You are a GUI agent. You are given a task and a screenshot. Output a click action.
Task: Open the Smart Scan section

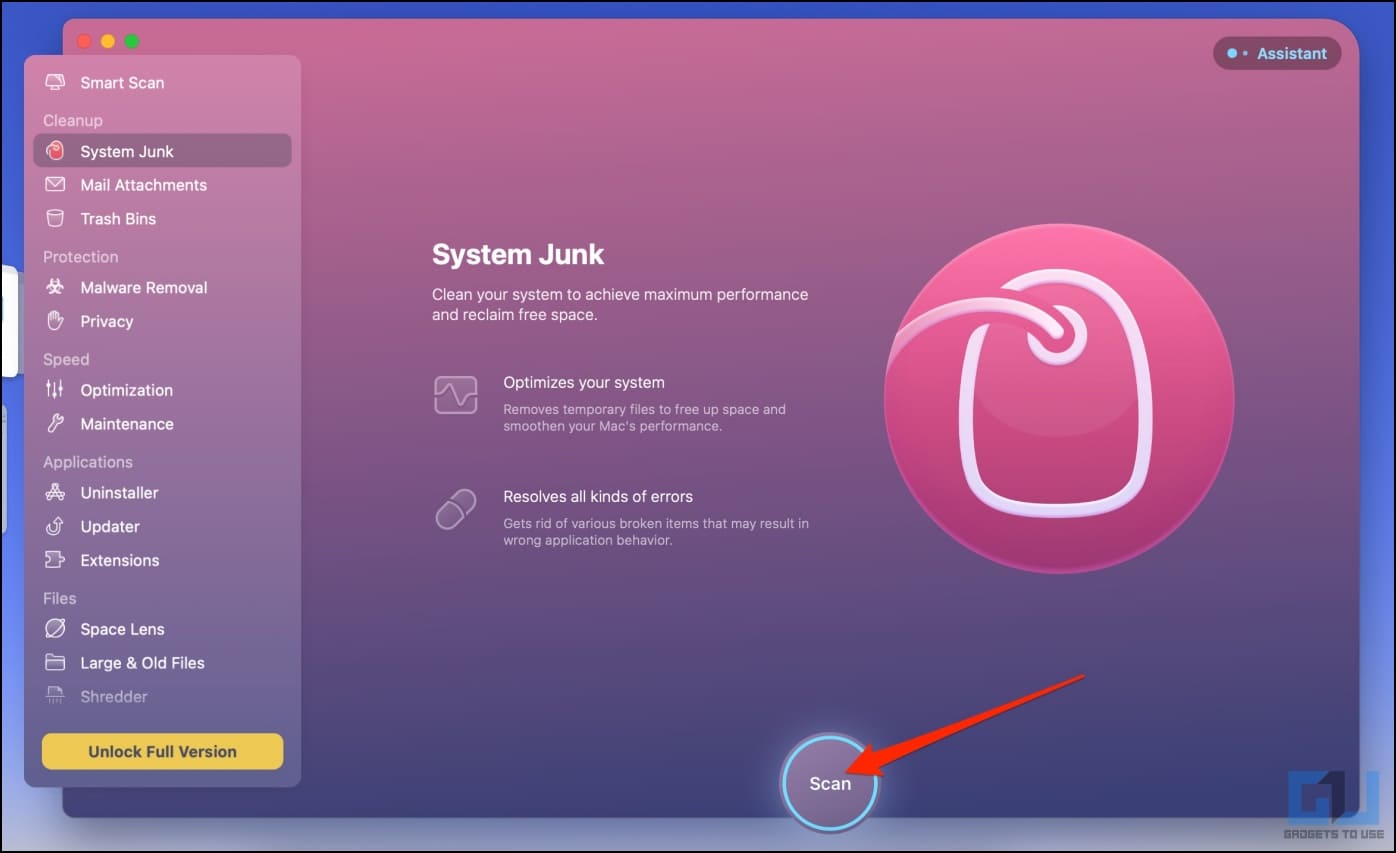click(122, 83)
